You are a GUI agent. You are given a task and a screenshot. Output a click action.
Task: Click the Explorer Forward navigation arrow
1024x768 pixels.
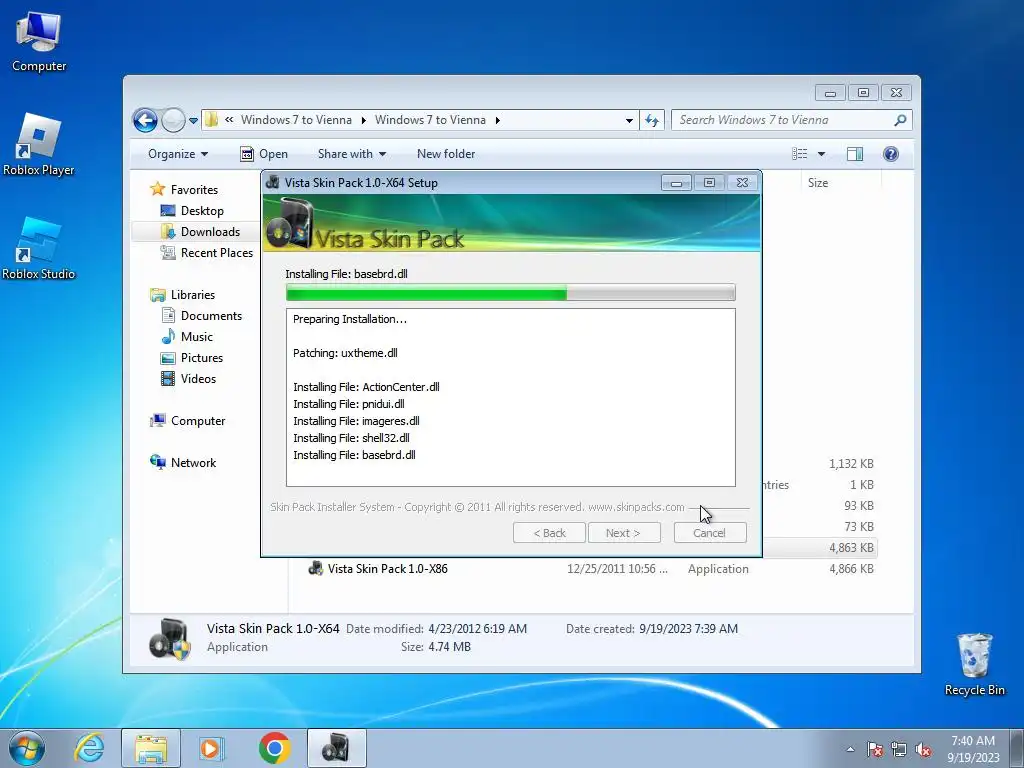(x=173, y=120)
